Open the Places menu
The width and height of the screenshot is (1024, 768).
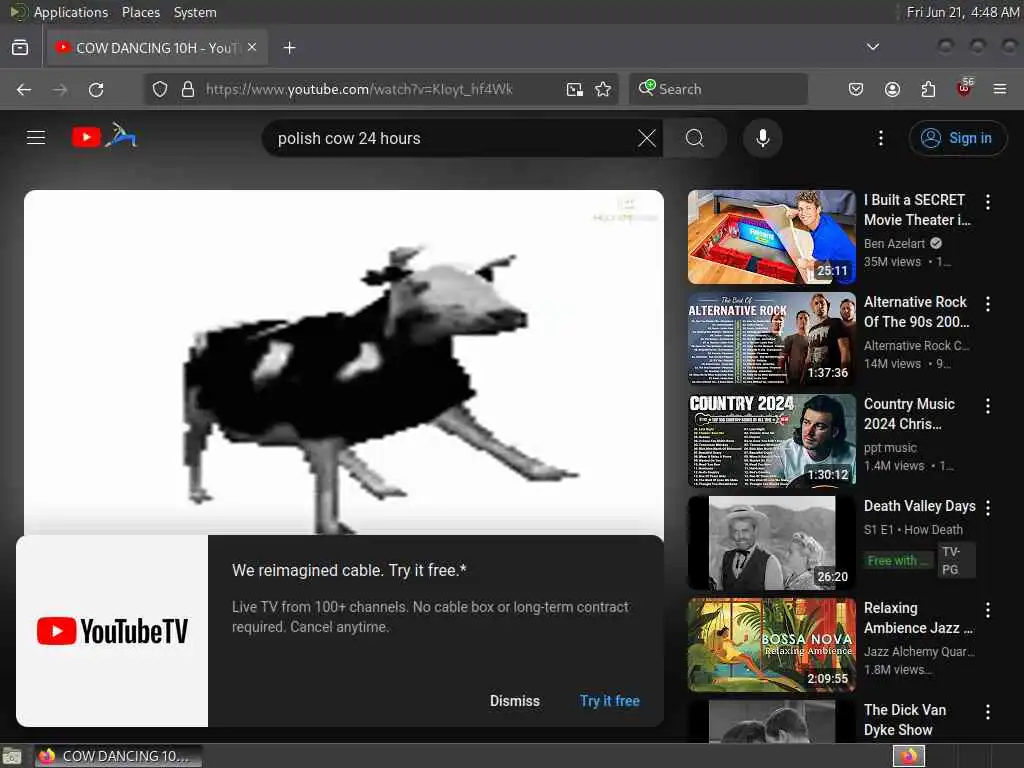pyautogui.click(x=140, y=12)
